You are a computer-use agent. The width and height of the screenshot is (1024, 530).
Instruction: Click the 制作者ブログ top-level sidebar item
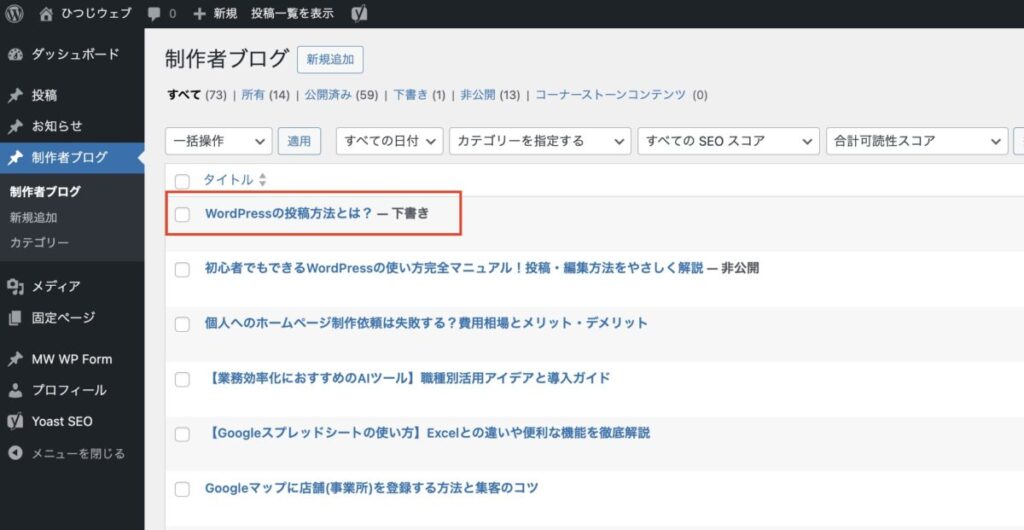coord(72,158)
